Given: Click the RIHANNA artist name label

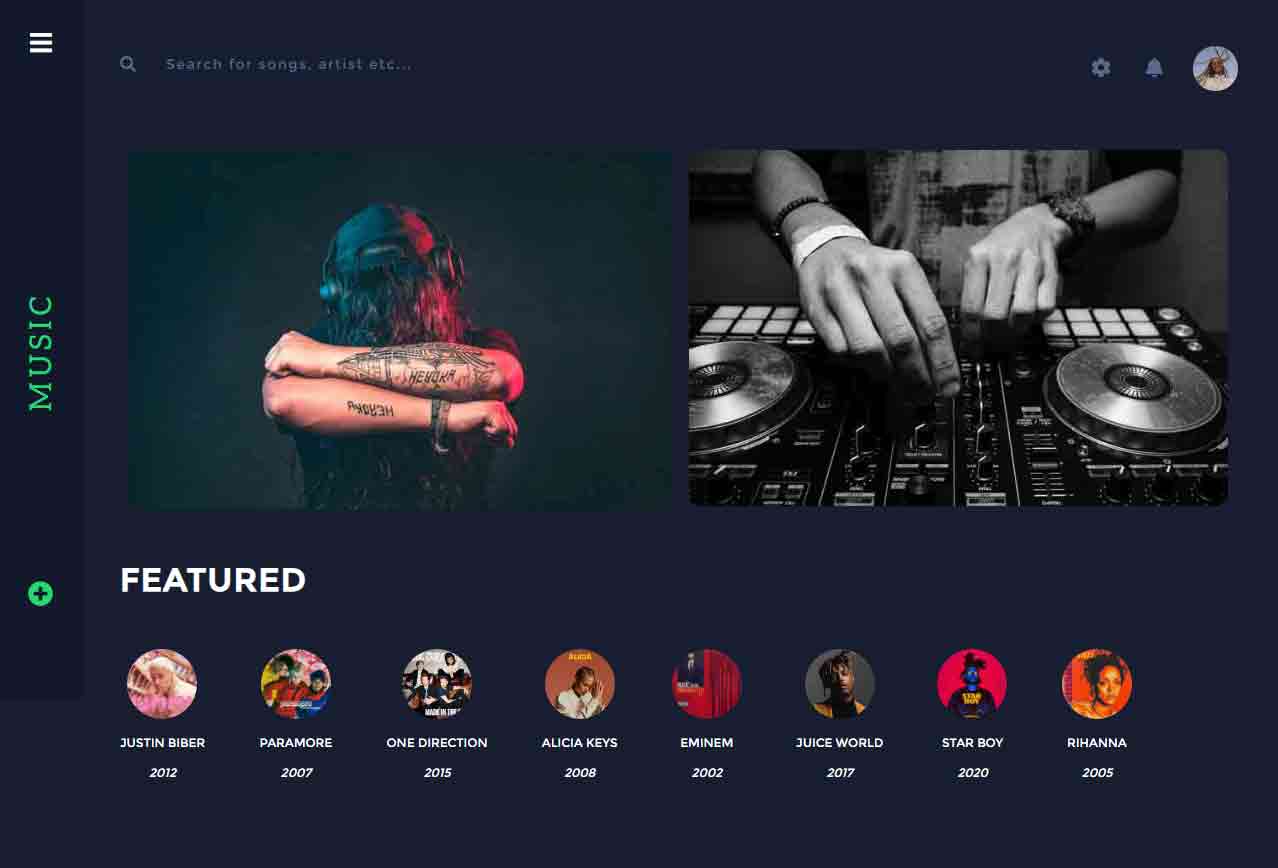Looking at the screenshot, I should click(x=1097, y=743).
